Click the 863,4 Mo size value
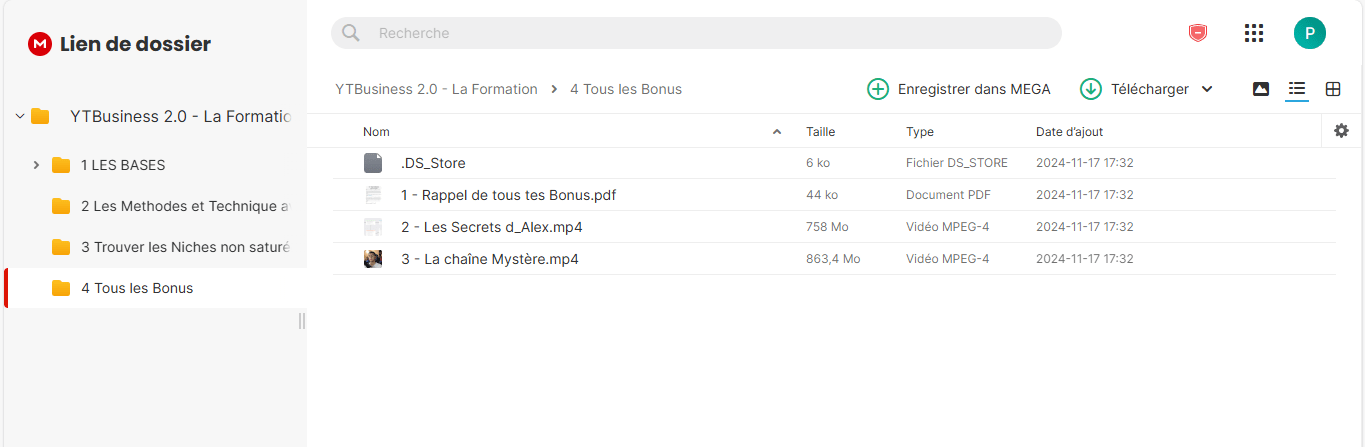The height and width of the screenshot is (447, 1365). [x=833, y=259]
